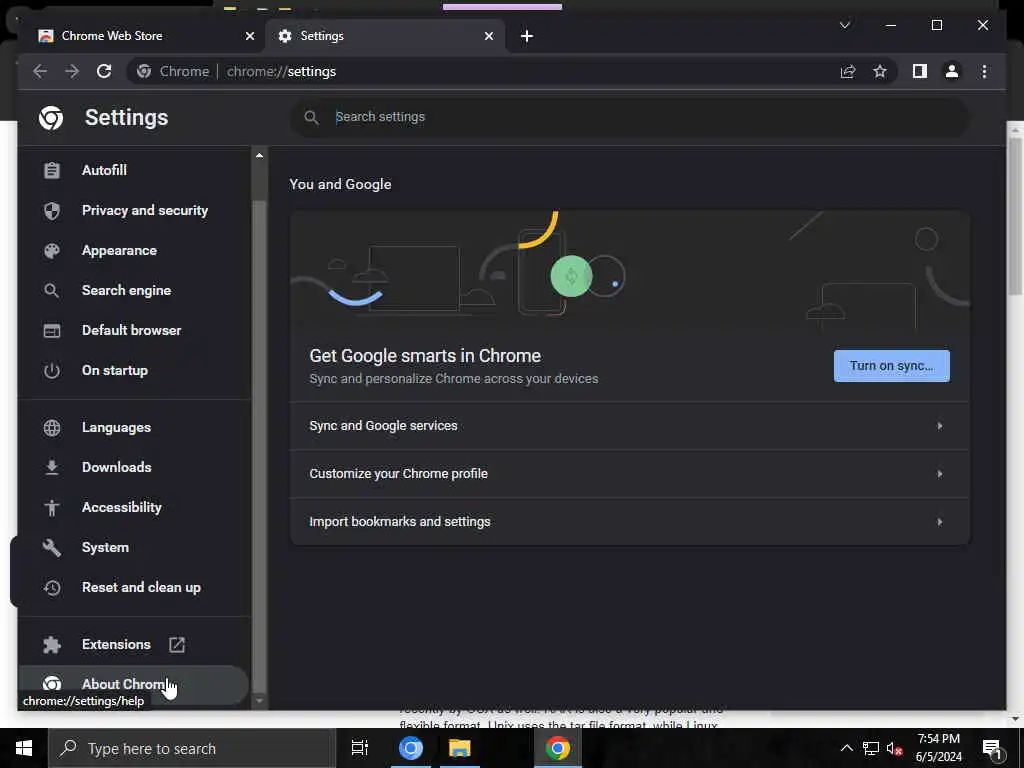Click the Turn on sync button
The width and height of the screenshot is (1024, 768).
(x=891, y=366)
